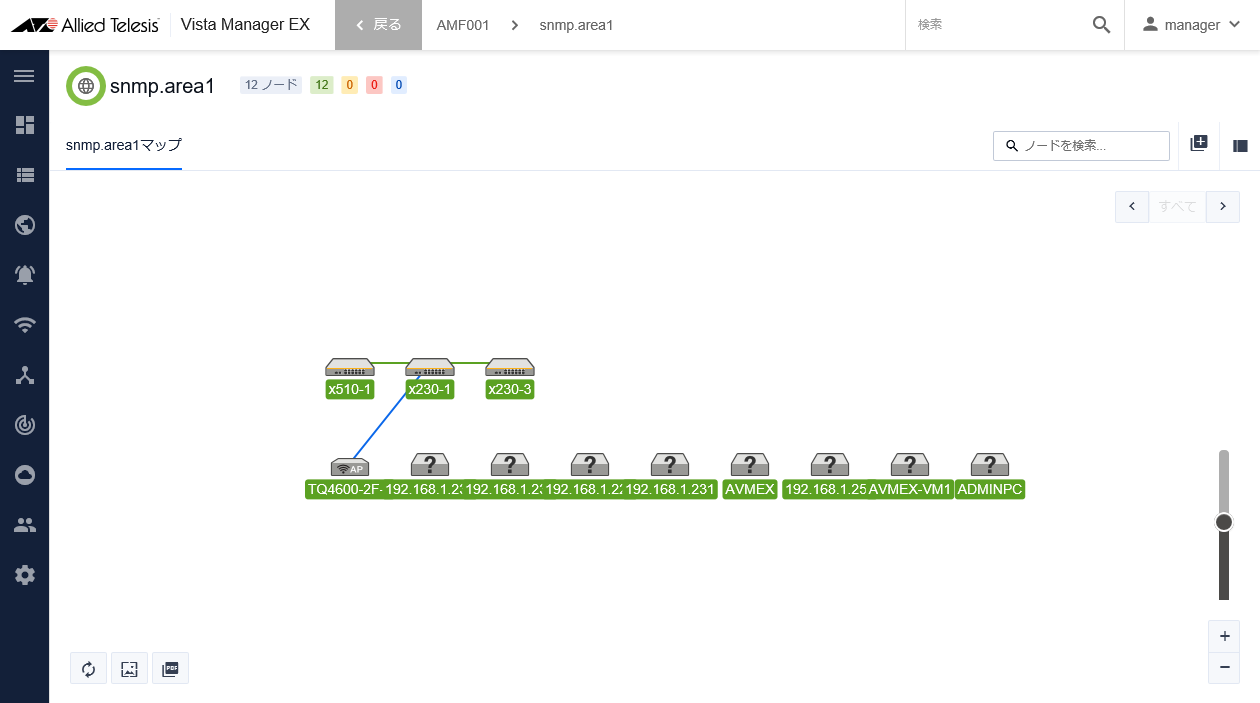This screenshot has height=703, width=1260.
Task: Select the AVMEX unknown device node
Action: [750, 477]
